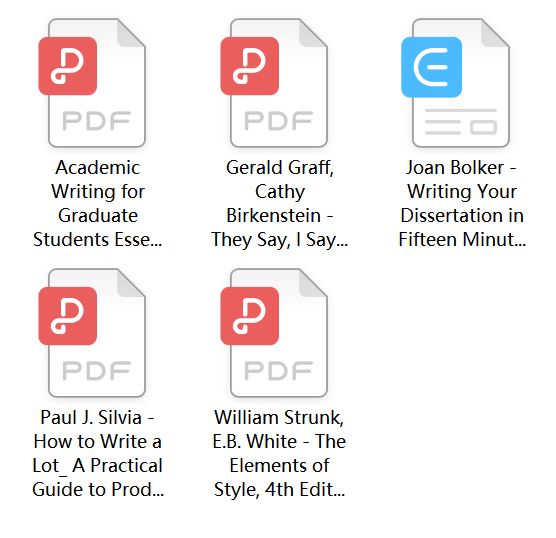
Task: Click red PDF reader badge on Paul J. Silvia file
Action: click(x=68, y=316)
